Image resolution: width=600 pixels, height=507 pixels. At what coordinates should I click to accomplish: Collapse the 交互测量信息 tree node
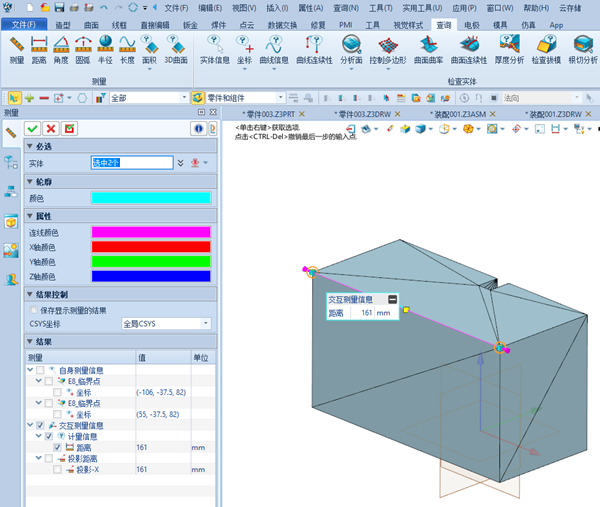pos(30,425)
